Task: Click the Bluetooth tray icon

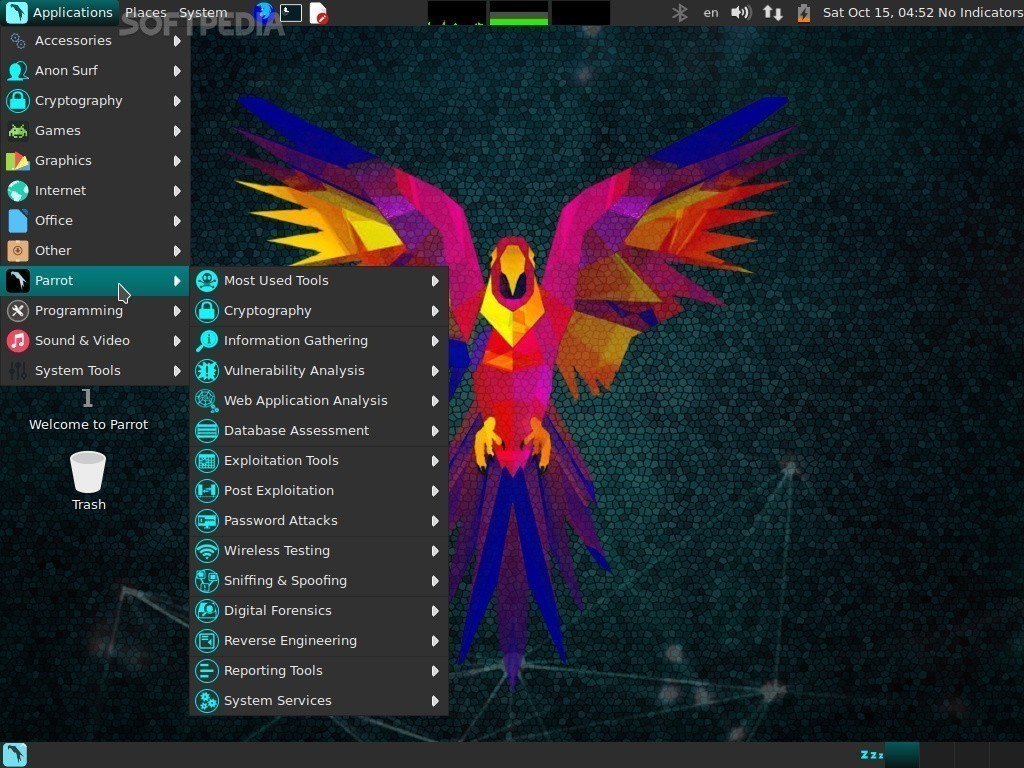Action: coord(680,12)
